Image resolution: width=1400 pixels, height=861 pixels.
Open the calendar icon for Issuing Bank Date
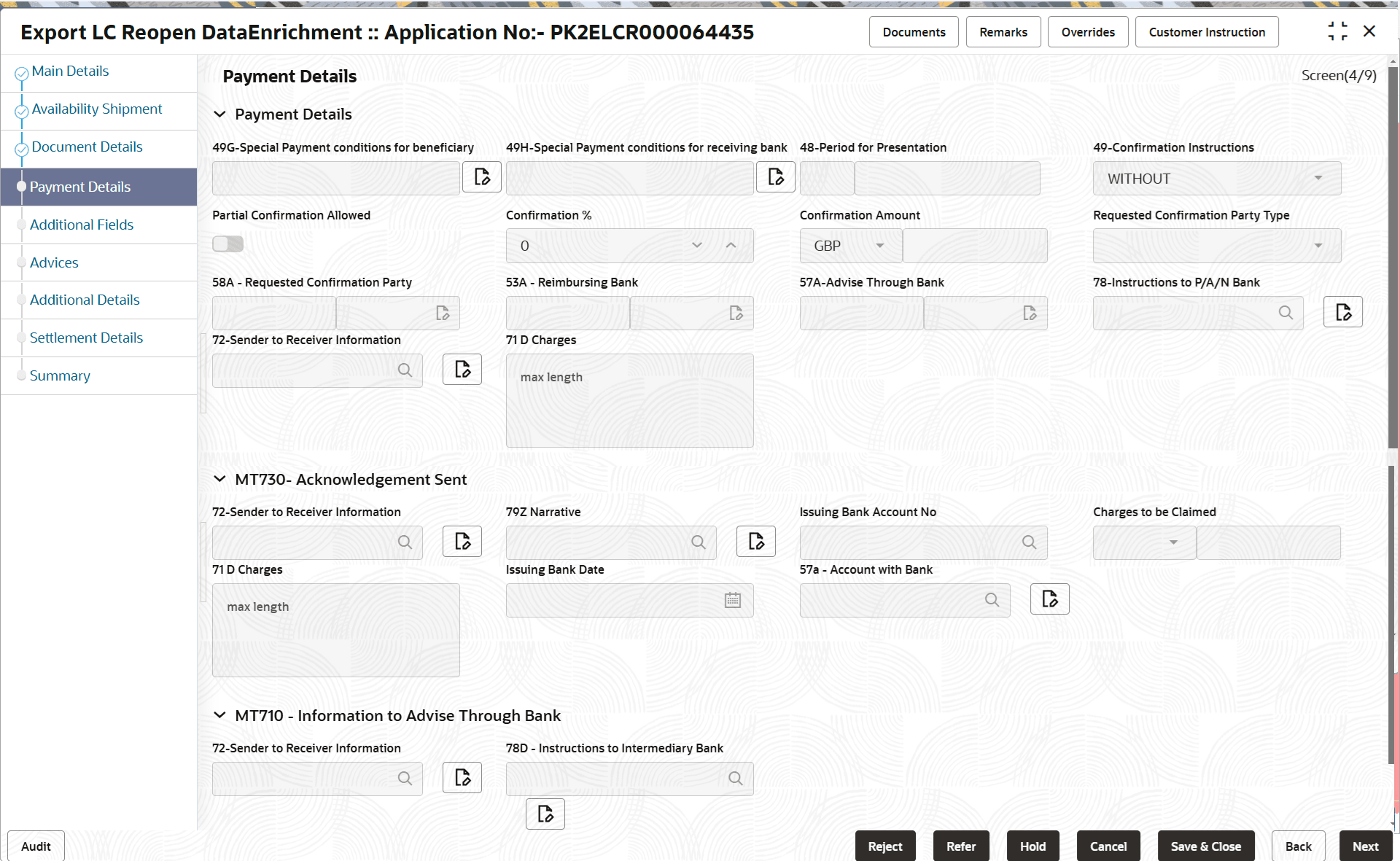coord(732,600)
